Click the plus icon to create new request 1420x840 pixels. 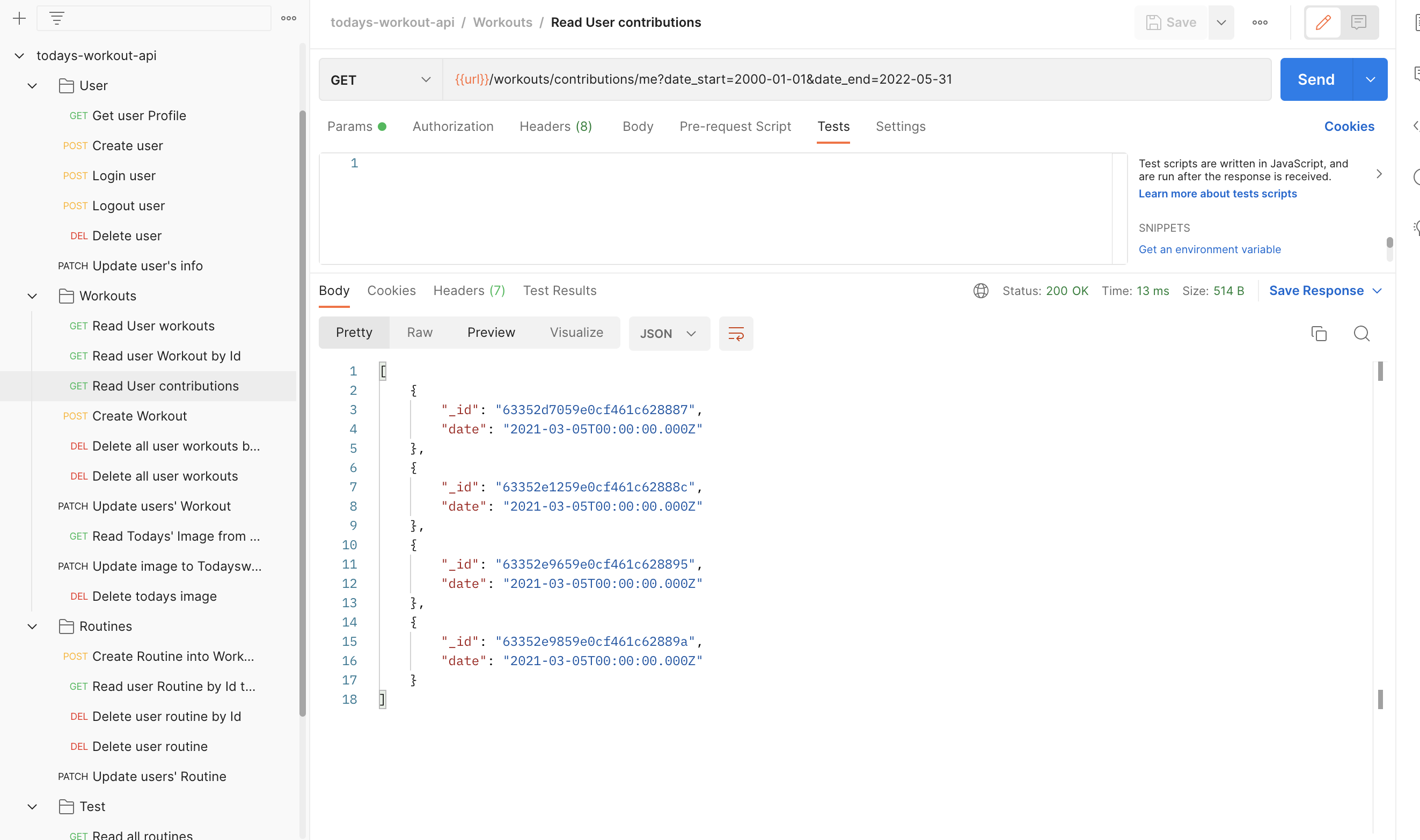[x=19, y=18]
